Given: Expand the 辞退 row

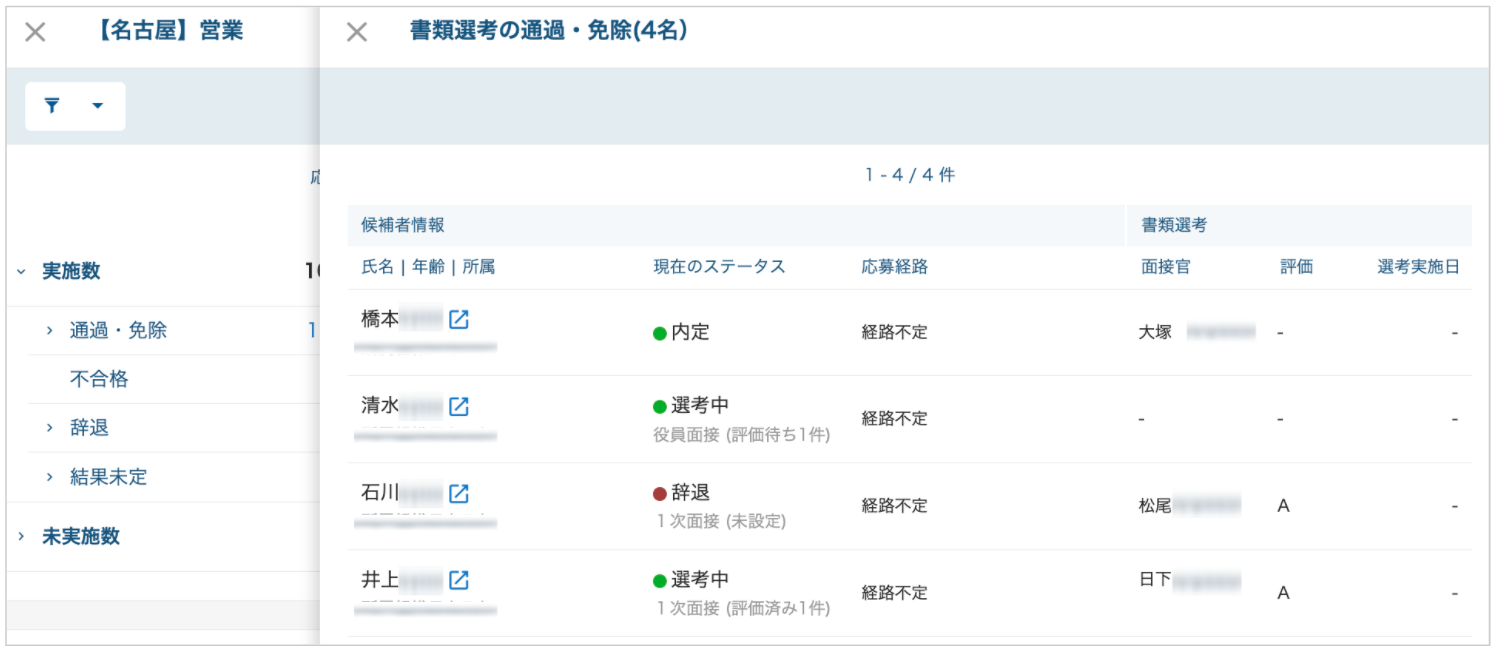Looking at the screenshot, I should tap(49, 428).
